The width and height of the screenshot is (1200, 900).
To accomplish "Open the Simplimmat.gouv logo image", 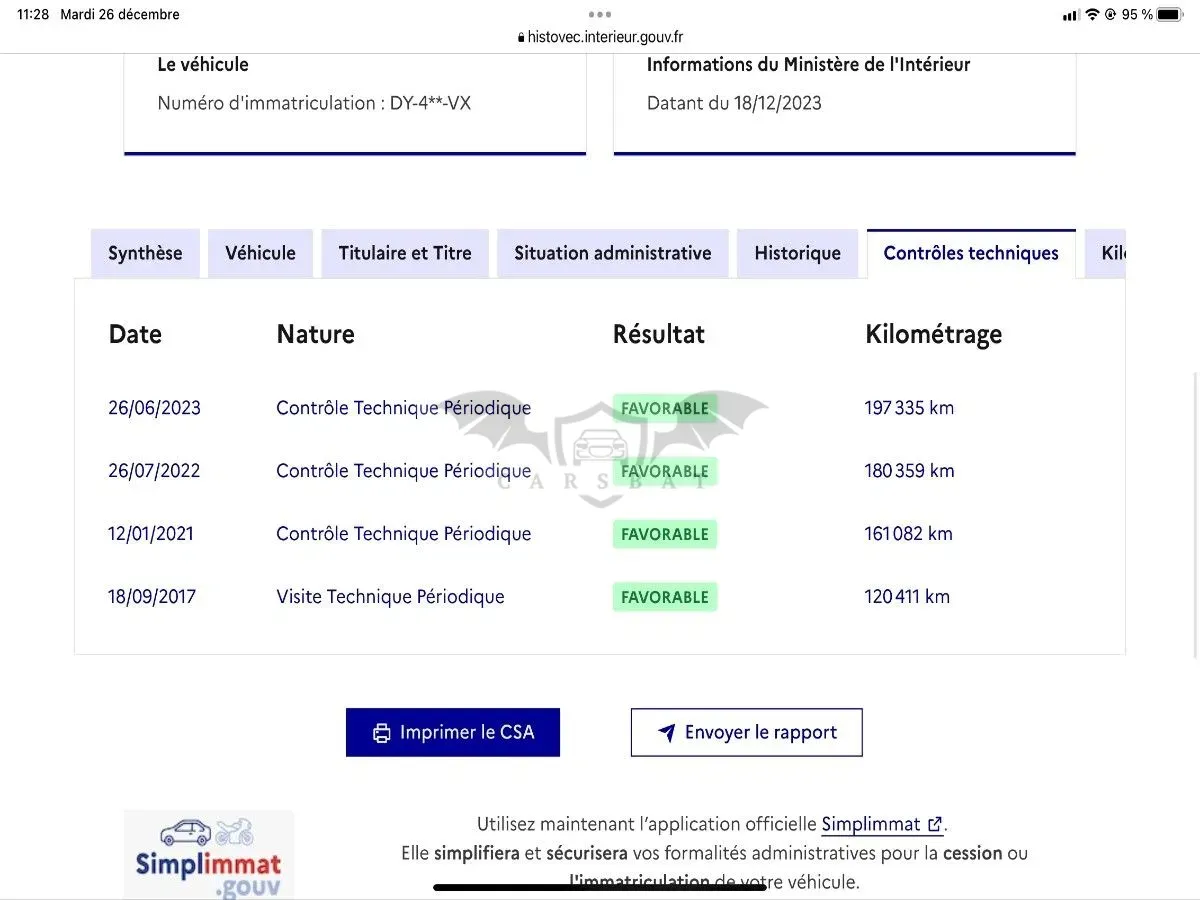I will click(209, 854).
